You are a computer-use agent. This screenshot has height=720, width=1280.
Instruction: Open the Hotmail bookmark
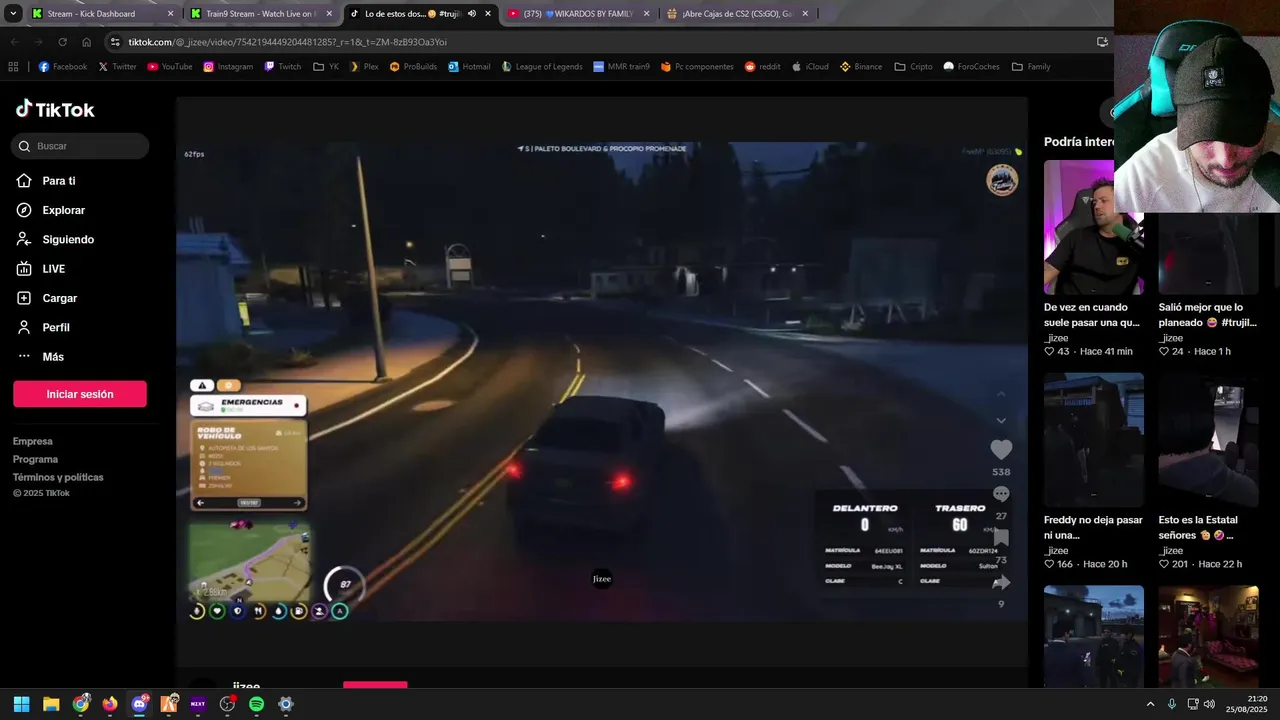(x=469, y=67)
